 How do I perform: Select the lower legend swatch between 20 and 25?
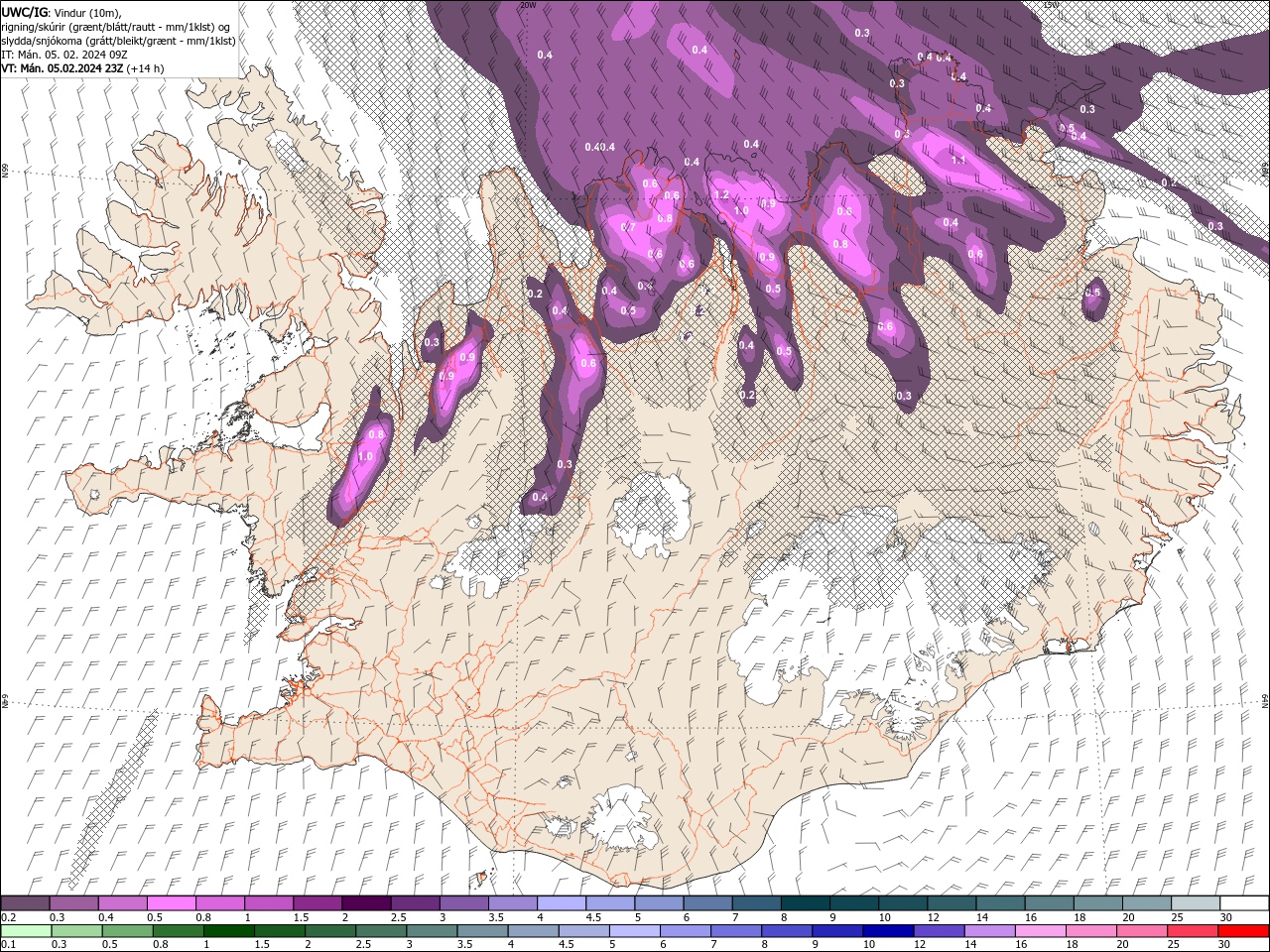tap(1140, 931)
